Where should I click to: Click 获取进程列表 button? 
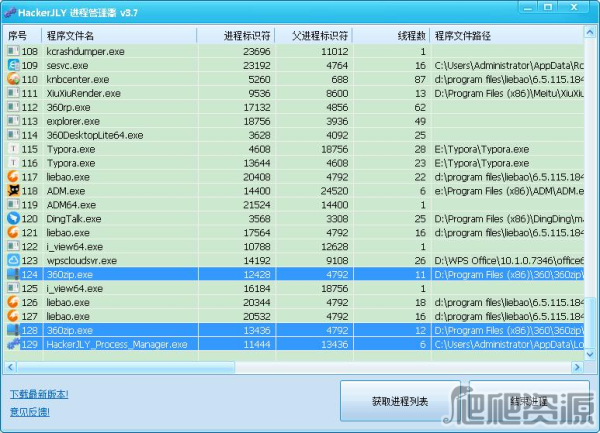(400, 401)
